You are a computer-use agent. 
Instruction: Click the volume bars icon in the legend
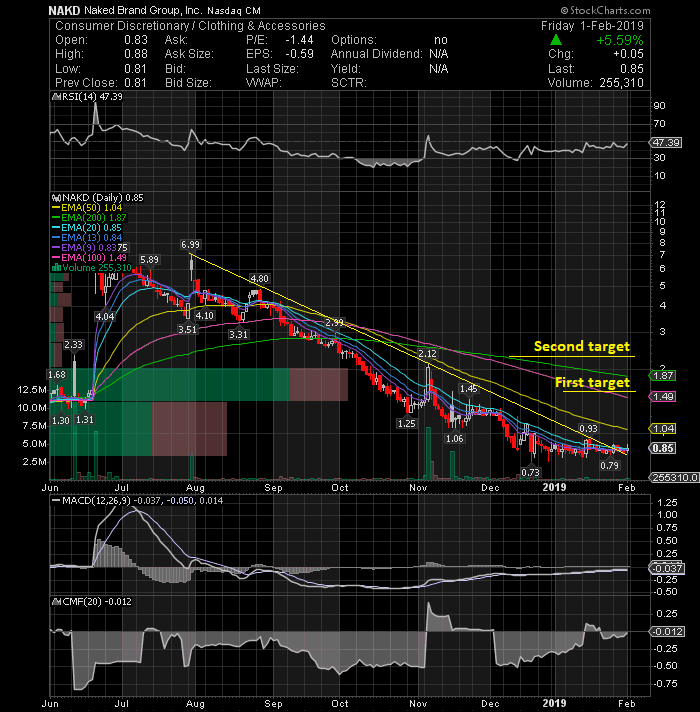coord(57,267)
